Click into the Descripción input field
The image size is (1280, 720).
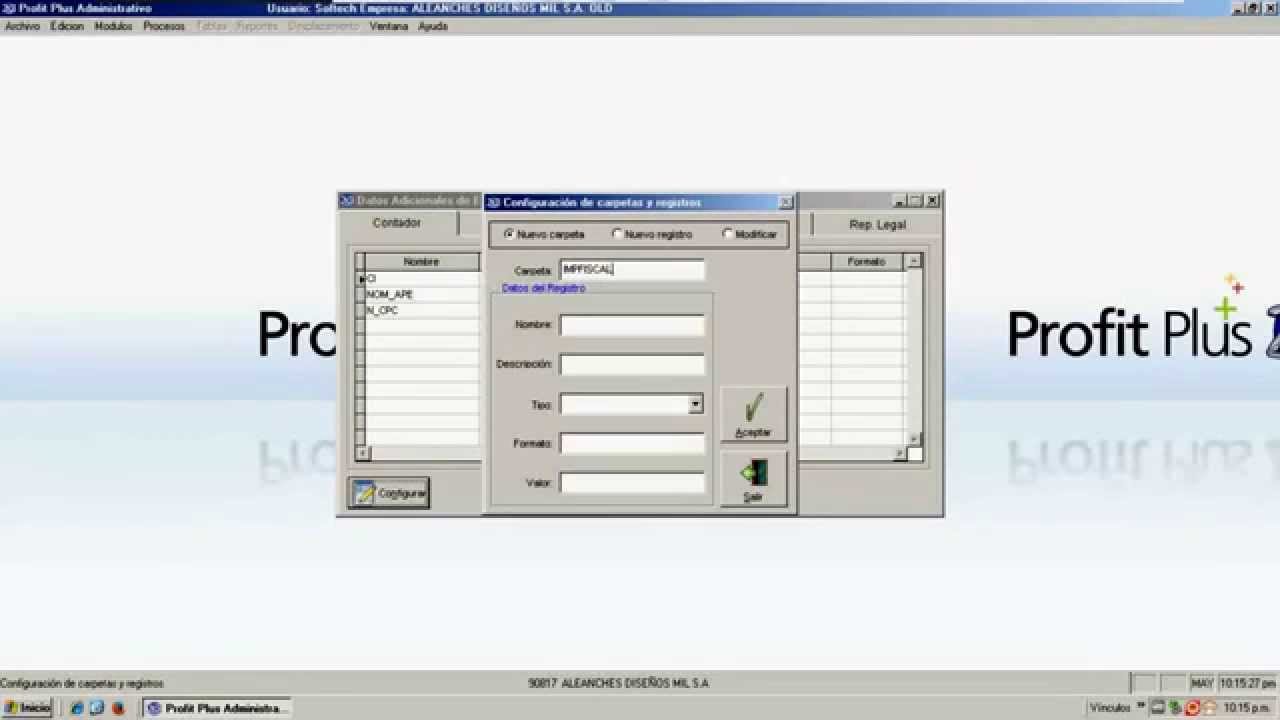tap(632, 364)
